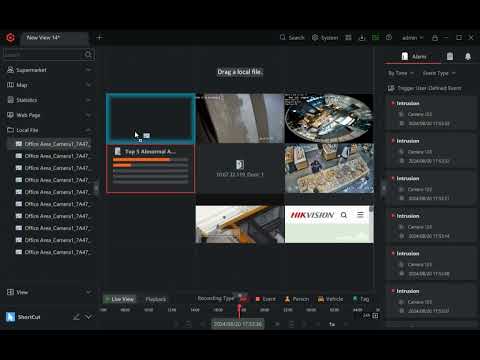Image resolution: width=480 pixels, height=360 pixels.
Task: Toggle the red recording type left of Event
Action: pyautogui.click(x=243, y=299)
